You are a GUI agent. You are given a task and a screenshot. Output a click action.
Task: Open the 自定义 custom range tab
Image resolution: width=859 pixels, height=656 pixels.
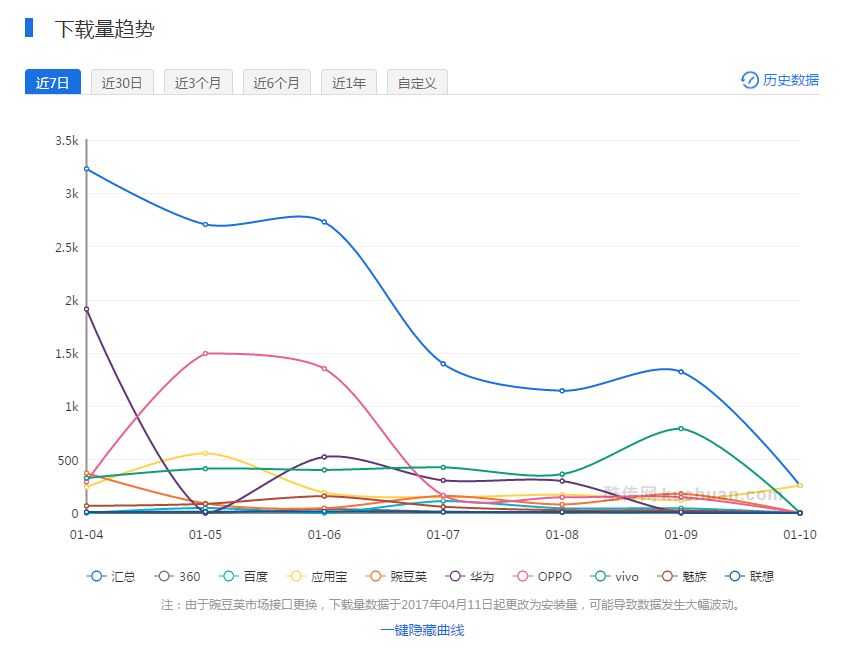(x=417, y=83)
